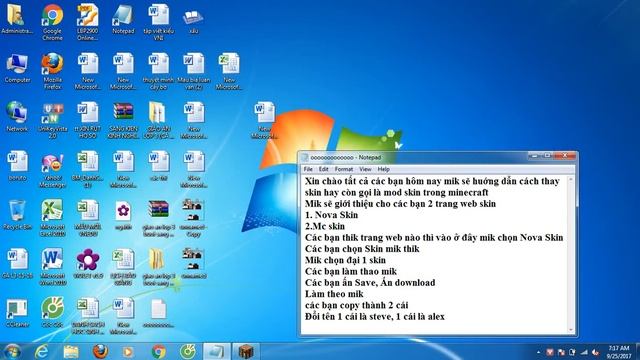The height and width of the screenshot is (360, 640).
Task: Click the 'Làm theo mik' line in Notepad
Action: coord(334,294)
